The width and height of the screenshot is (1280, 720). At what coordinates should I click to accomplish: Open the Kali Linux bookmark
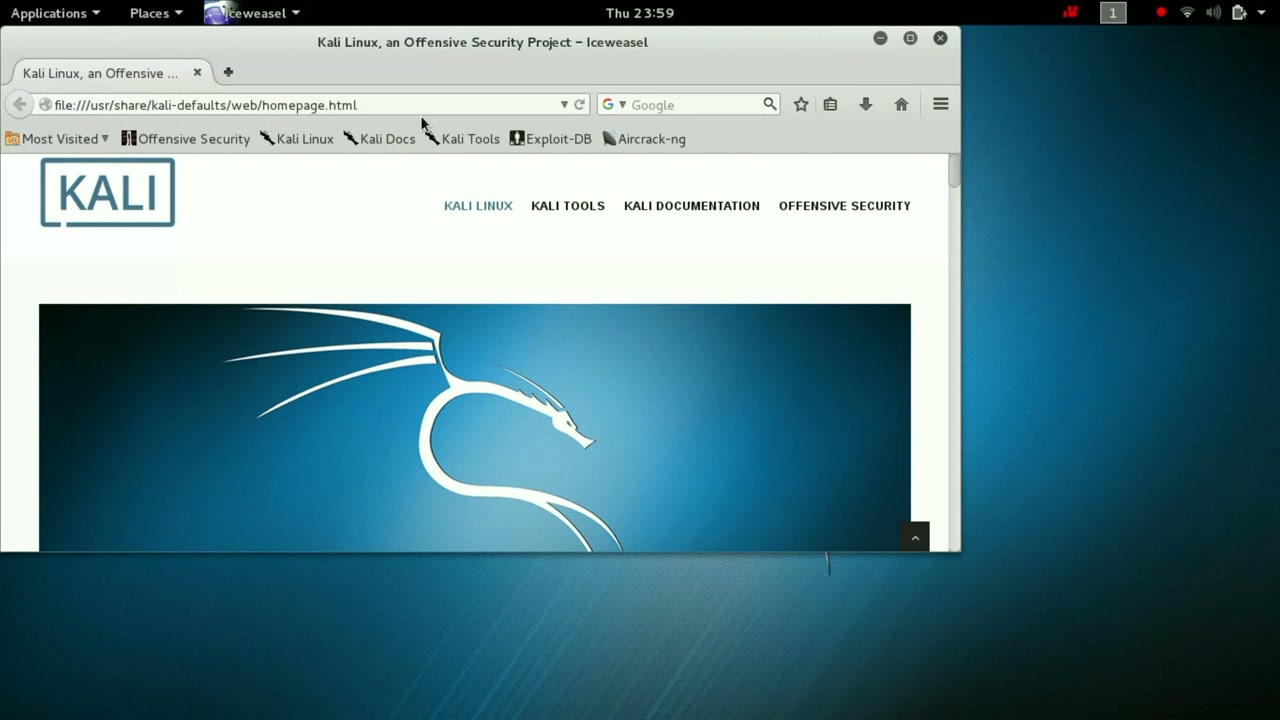coord(297,139)
